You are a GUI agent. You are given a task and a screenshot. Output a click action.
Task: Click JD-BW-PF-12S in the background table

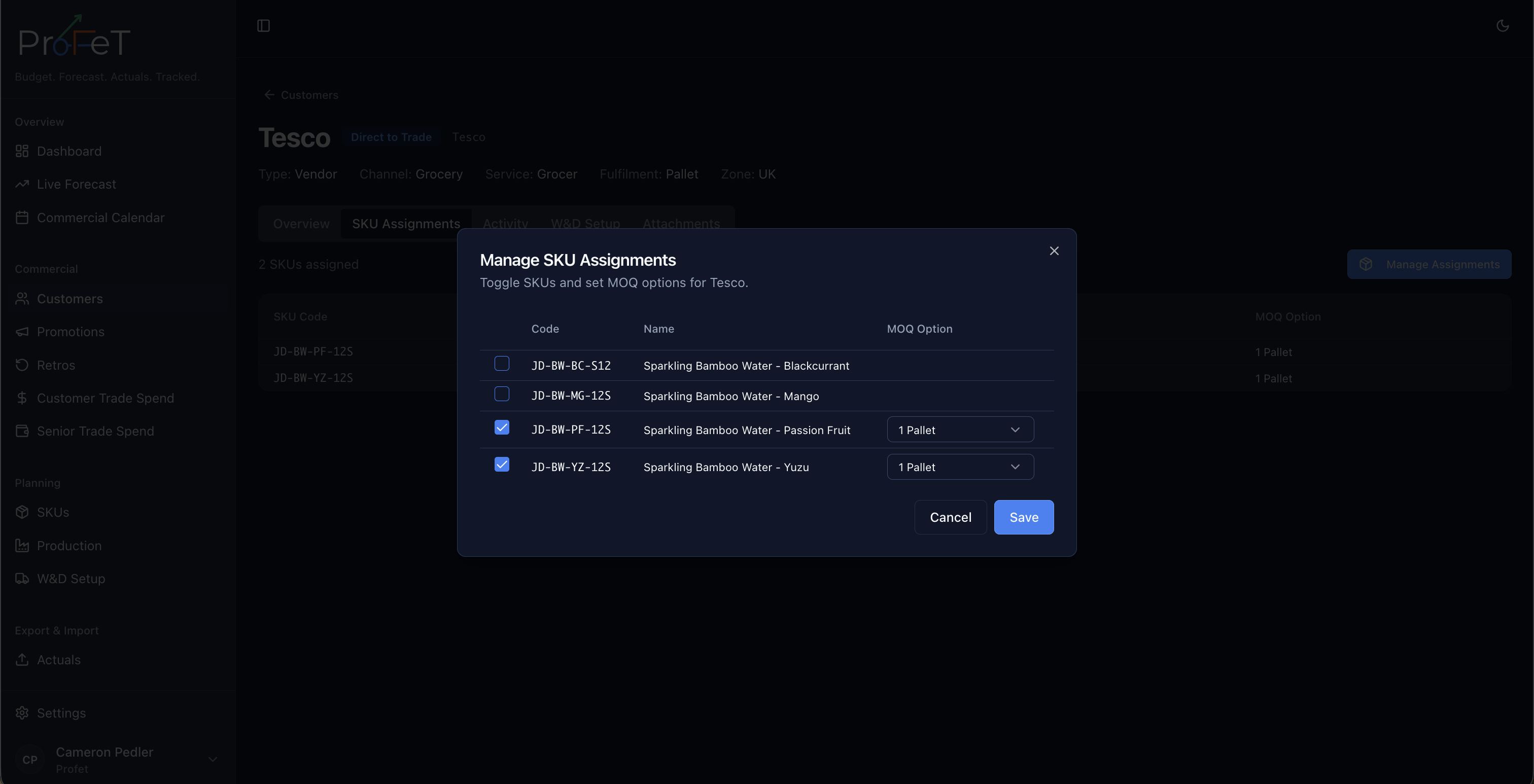pos(313,352)
